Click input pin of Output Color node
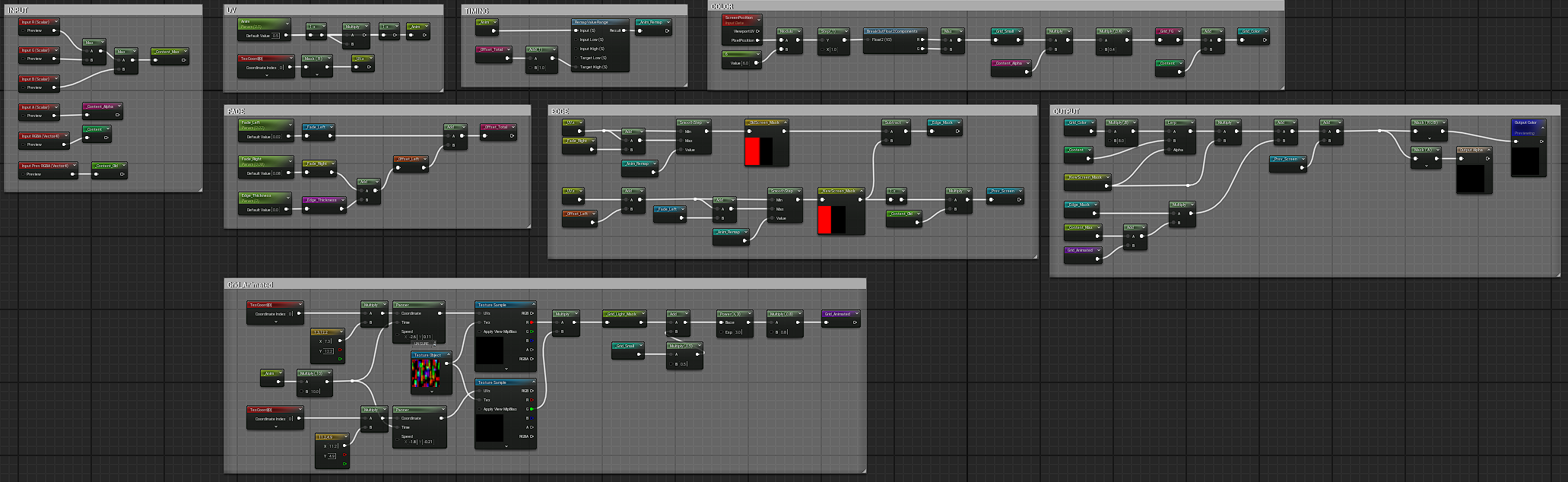Screen dimensions: 1568x482 coord(1517,141)
